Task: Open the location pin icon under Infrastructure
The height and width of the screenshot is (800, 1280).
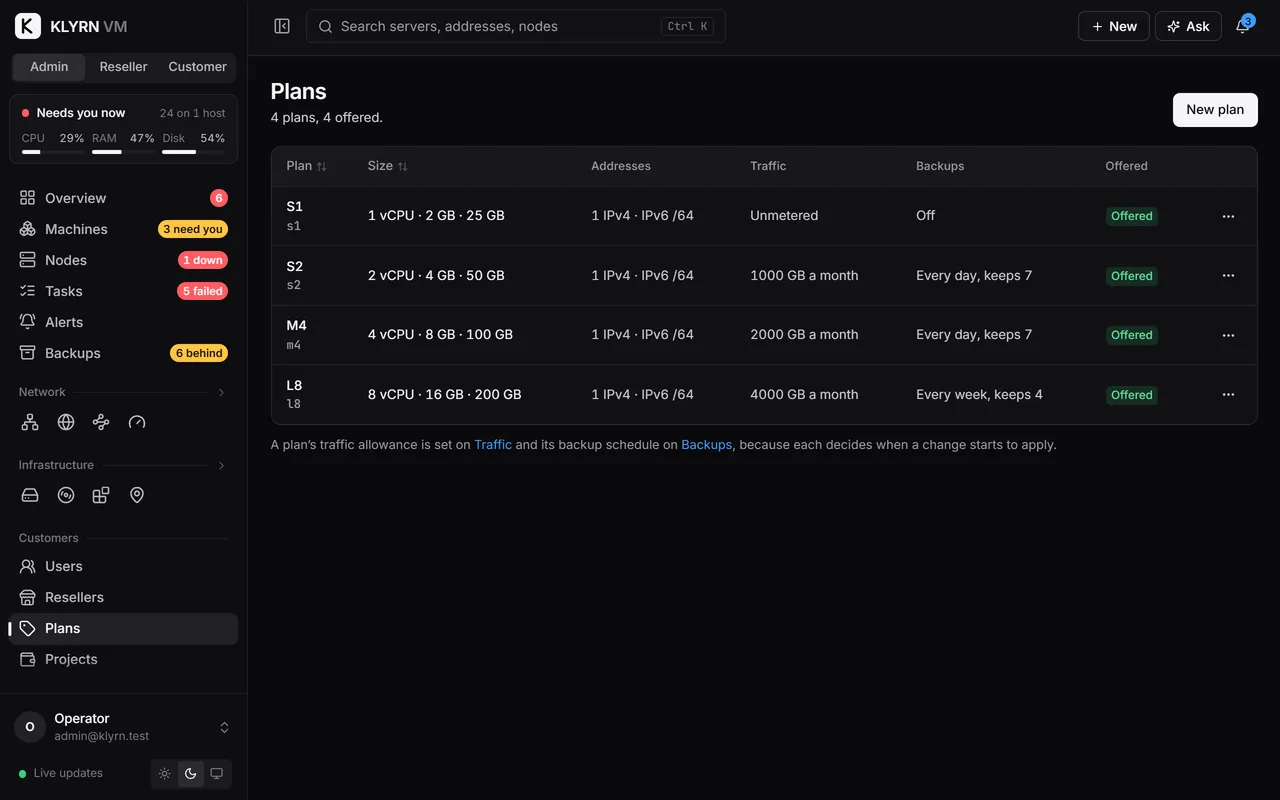Action: (x=137, y=495)
